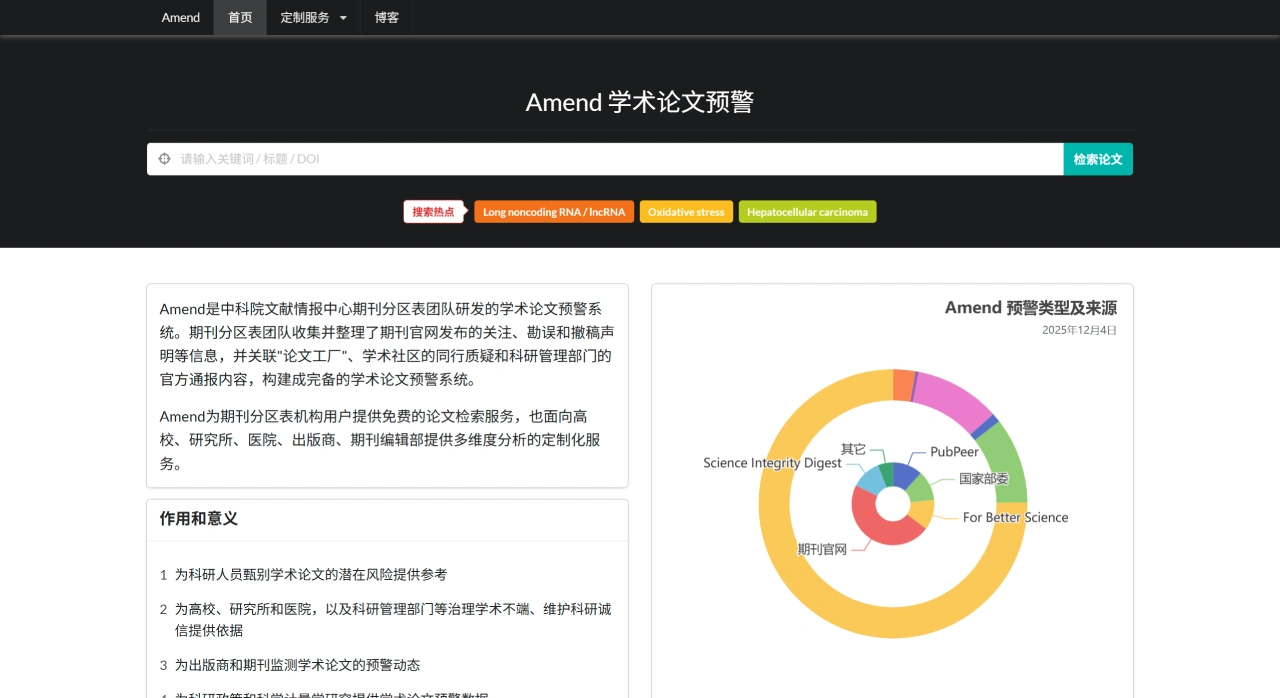
Task: Expand the caret next to 定制服务
Action: (343, 17)
